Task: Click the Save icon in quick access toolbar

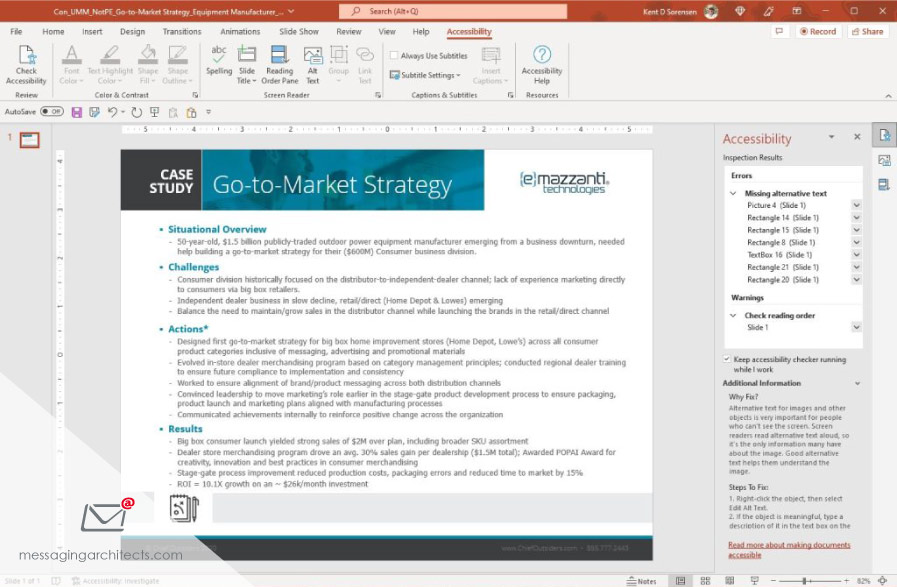Action: pos(76,112)
